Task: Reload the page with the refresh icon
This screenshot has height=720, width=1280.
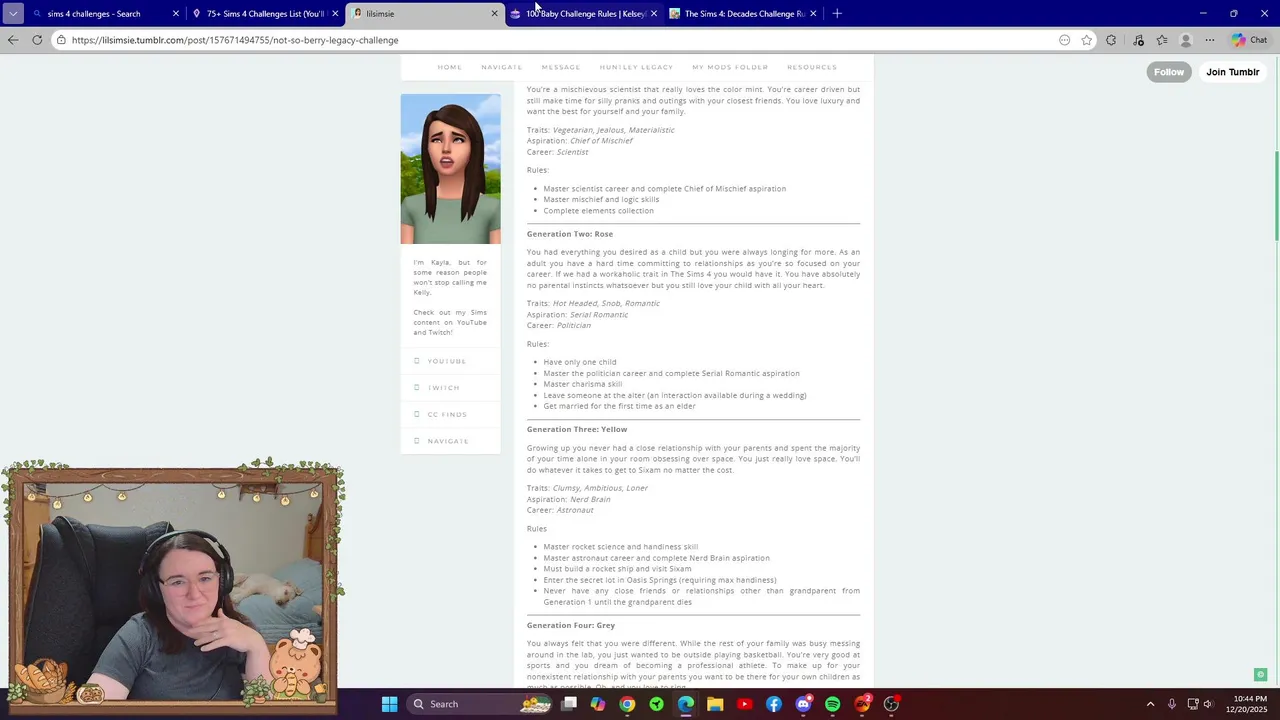Action: pyautogui.click(x=37, y=40)
